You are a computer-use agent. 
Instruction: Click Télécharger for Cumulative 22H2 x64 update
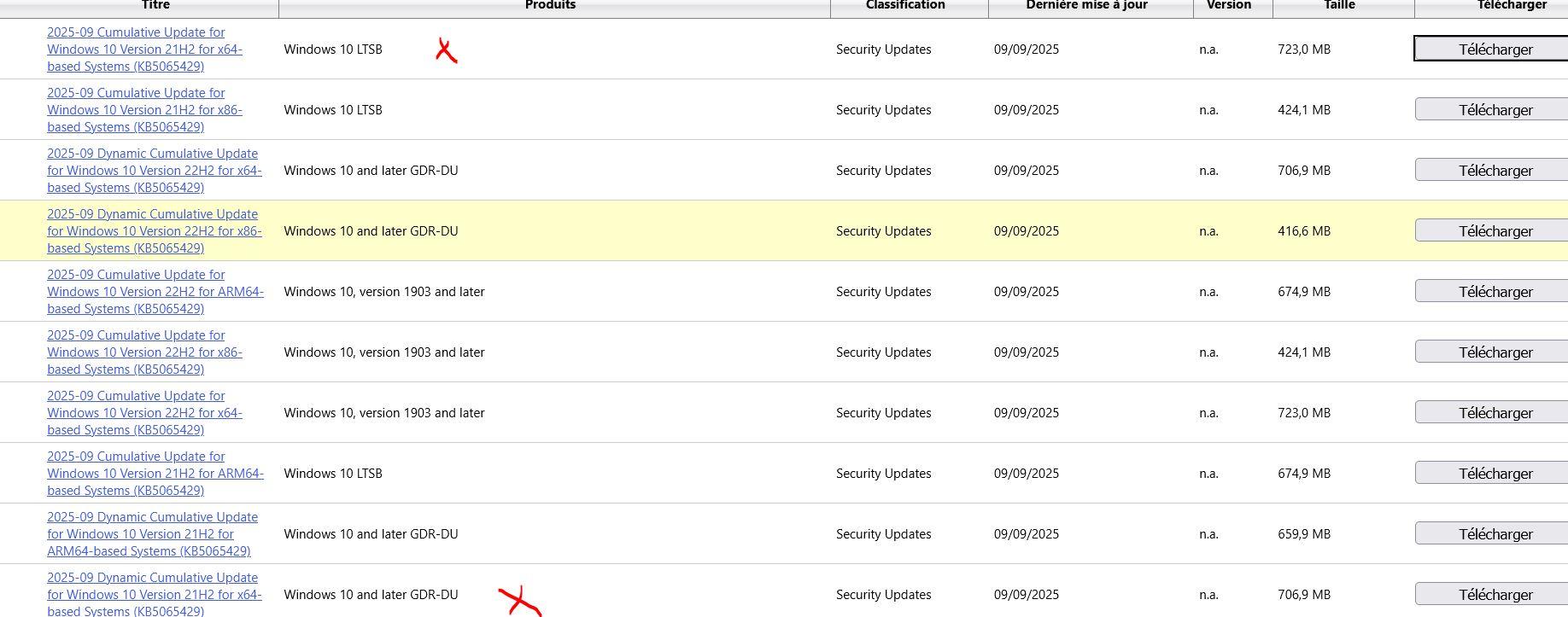[x=1491, y=412]
